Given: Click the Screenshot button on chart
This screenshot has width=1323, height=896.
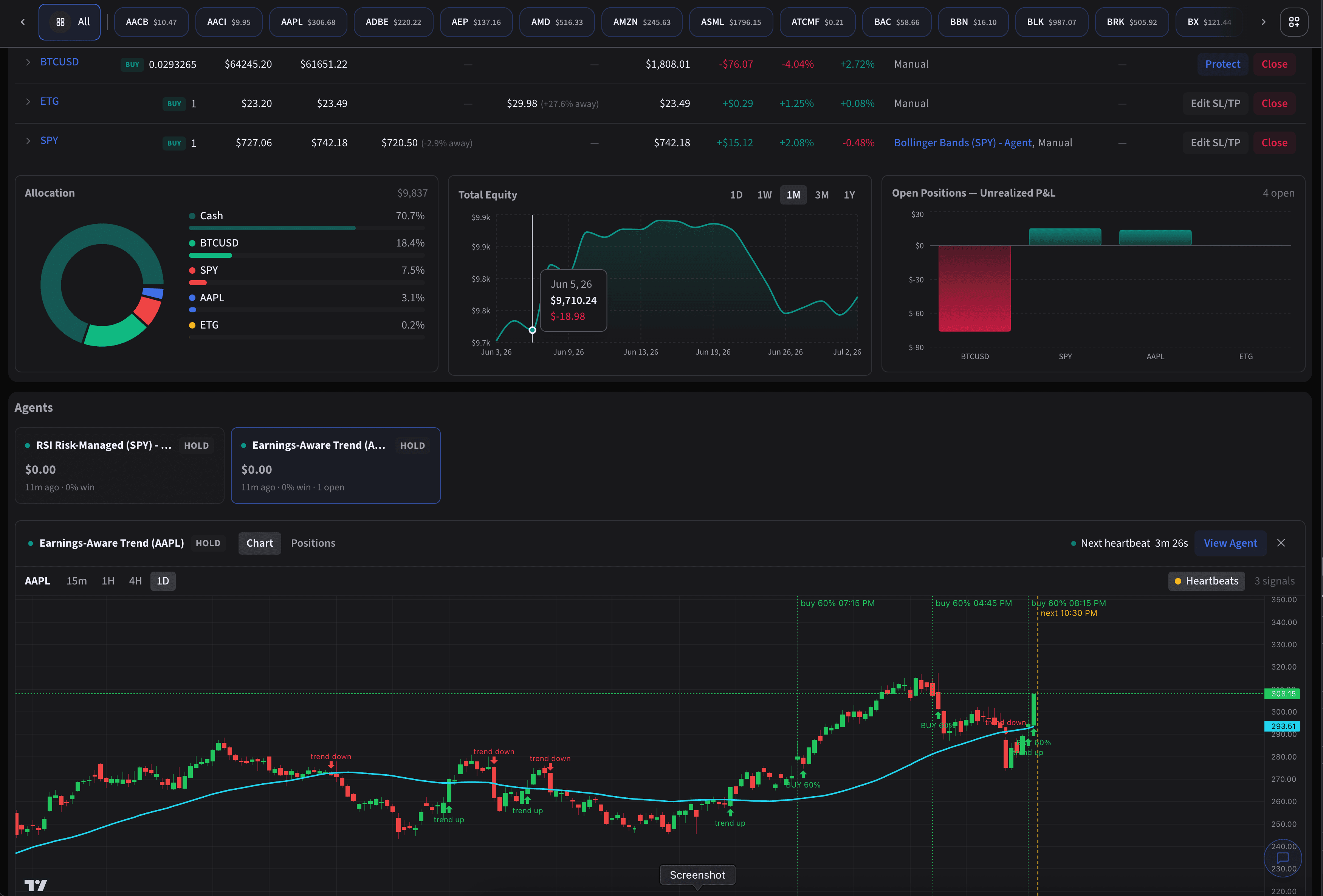Looking at the screenshot, I should pyautogui.click(x=697, y=875).
